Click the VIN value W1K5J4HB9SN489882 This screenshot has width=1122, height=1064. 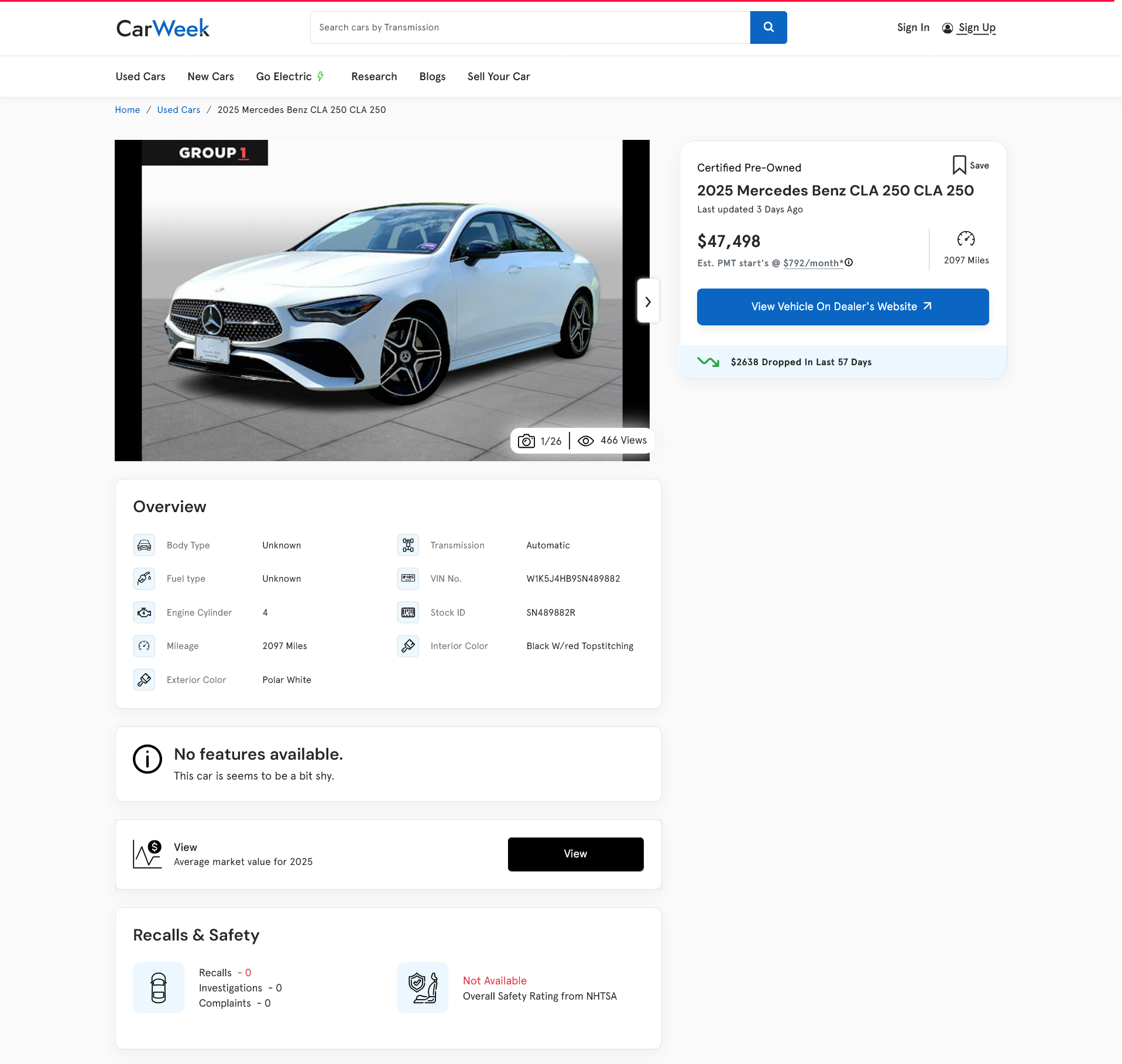[x=573, y=579]
